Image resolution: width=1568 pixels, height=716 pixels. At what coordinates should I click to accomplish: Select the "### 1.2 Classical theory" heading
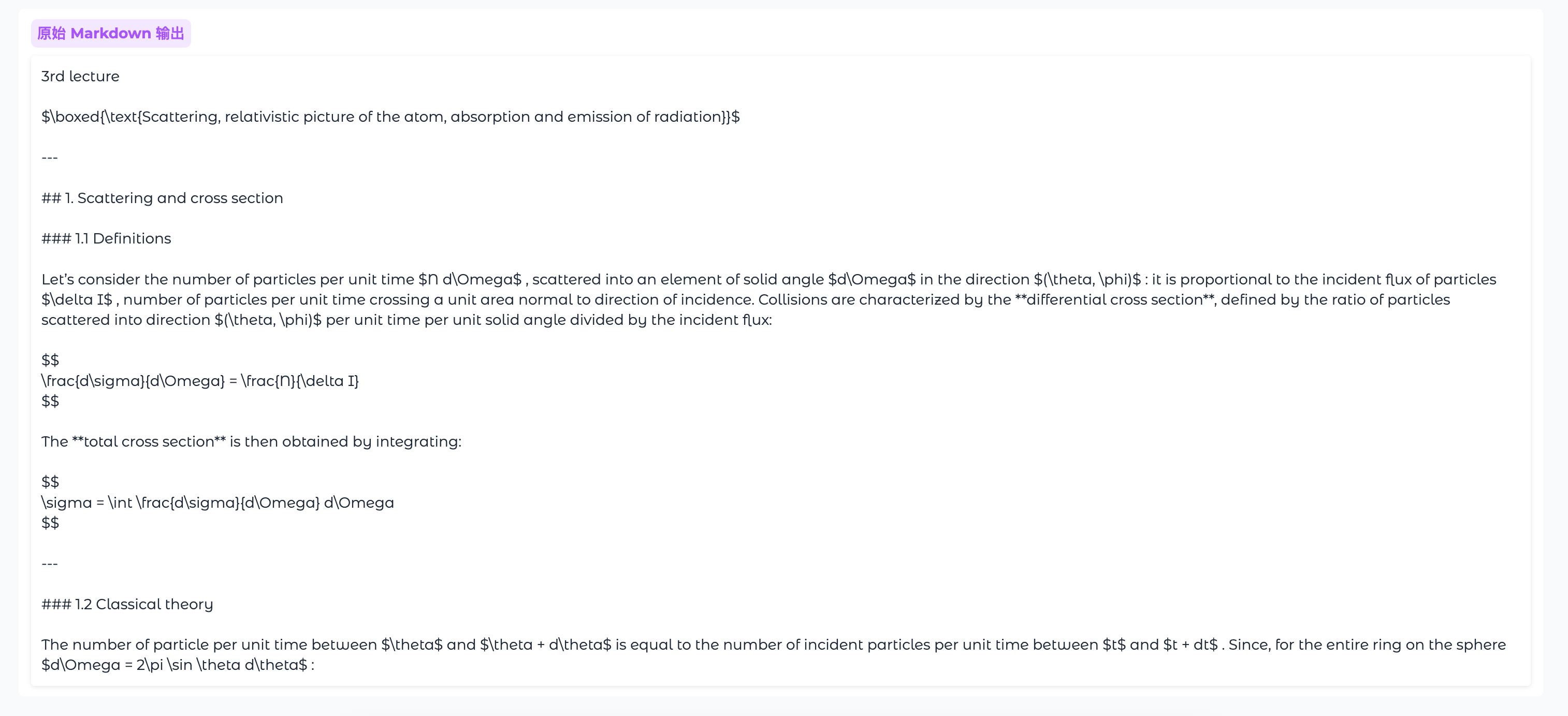126,604
